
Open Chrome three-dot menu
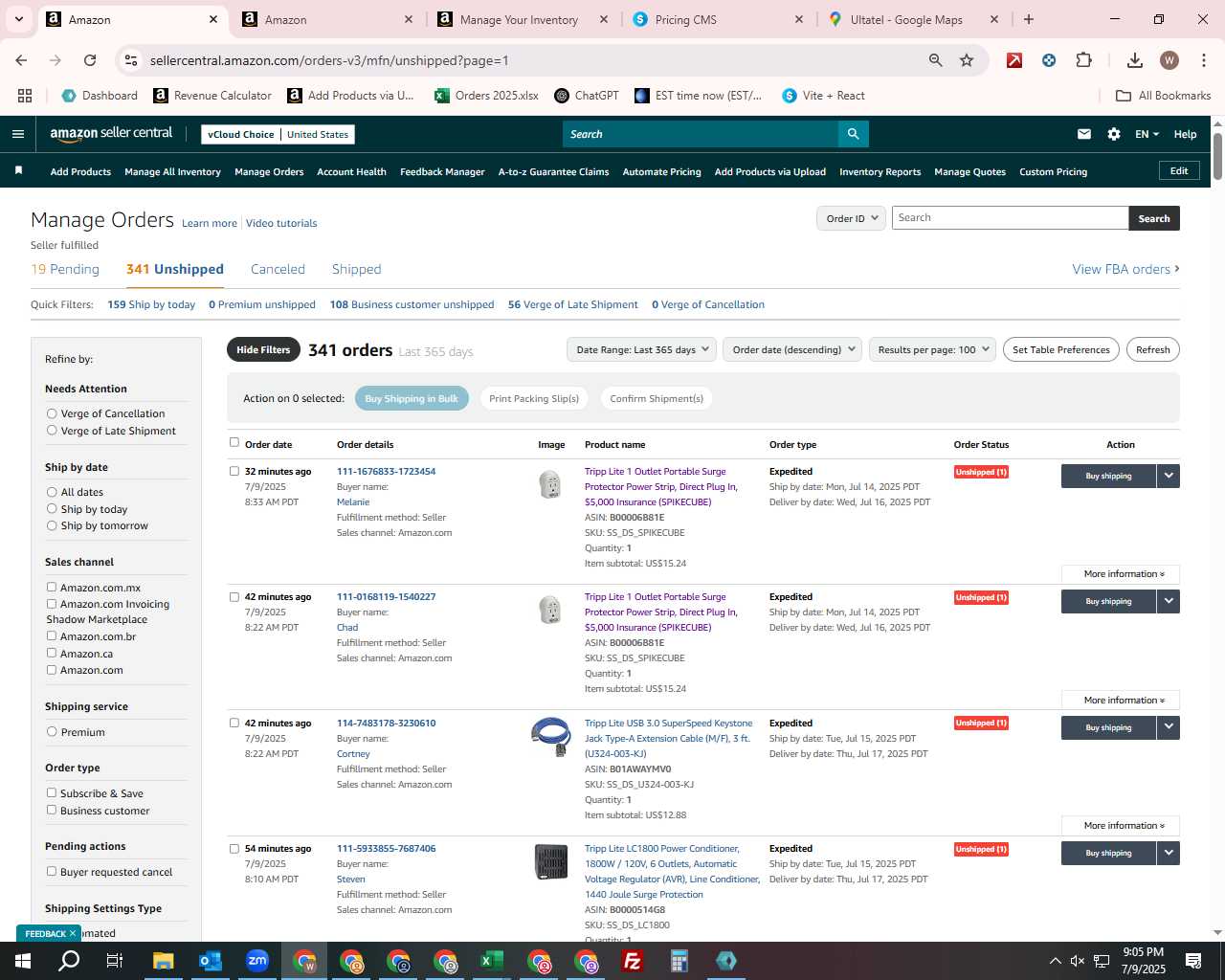coord(1203,60)
